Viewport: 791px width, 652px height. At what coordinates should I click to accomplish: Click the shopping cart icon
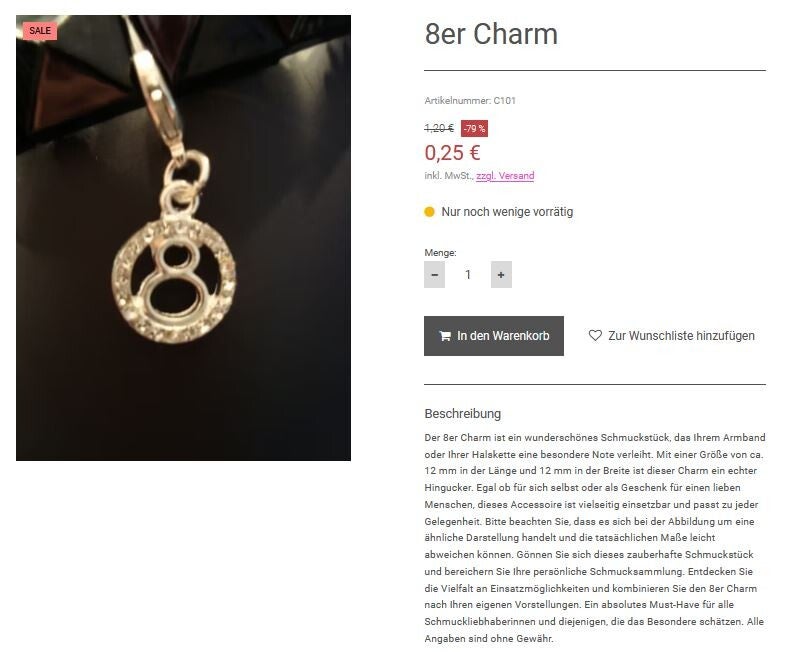[x=444, y=336]
